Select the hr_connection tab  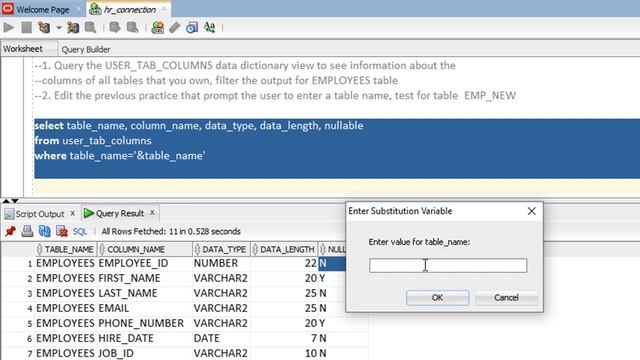(x=129, y=9)
